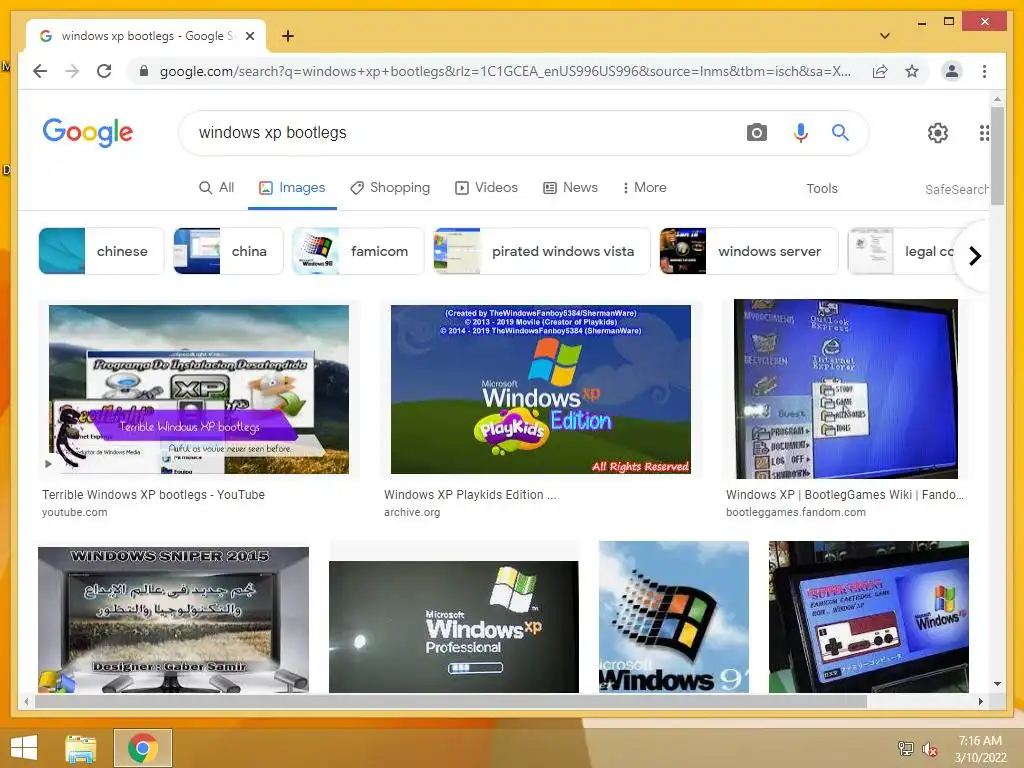Open the tab search chevron
This screenshot has width=1024, height=768.
pos(884,36)
